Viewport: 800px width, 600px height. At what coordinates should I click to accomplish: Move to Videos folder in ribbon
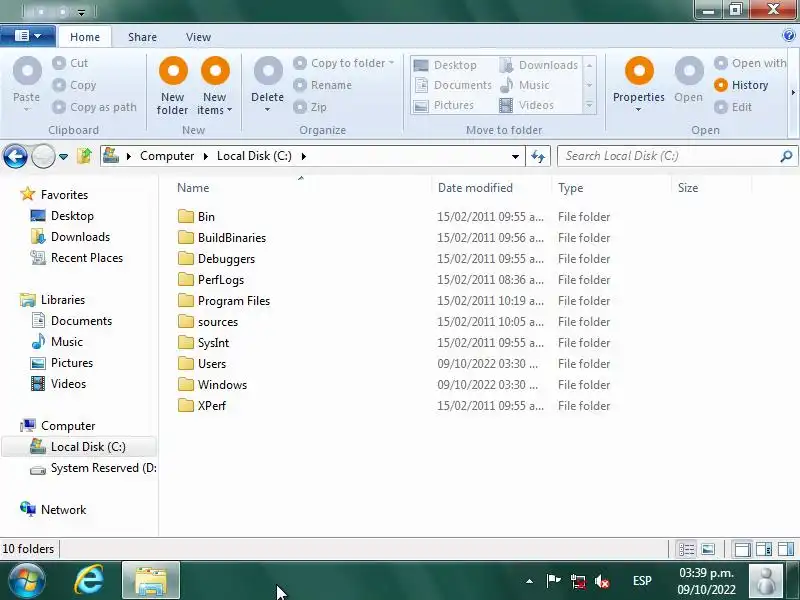pos(527,105)
